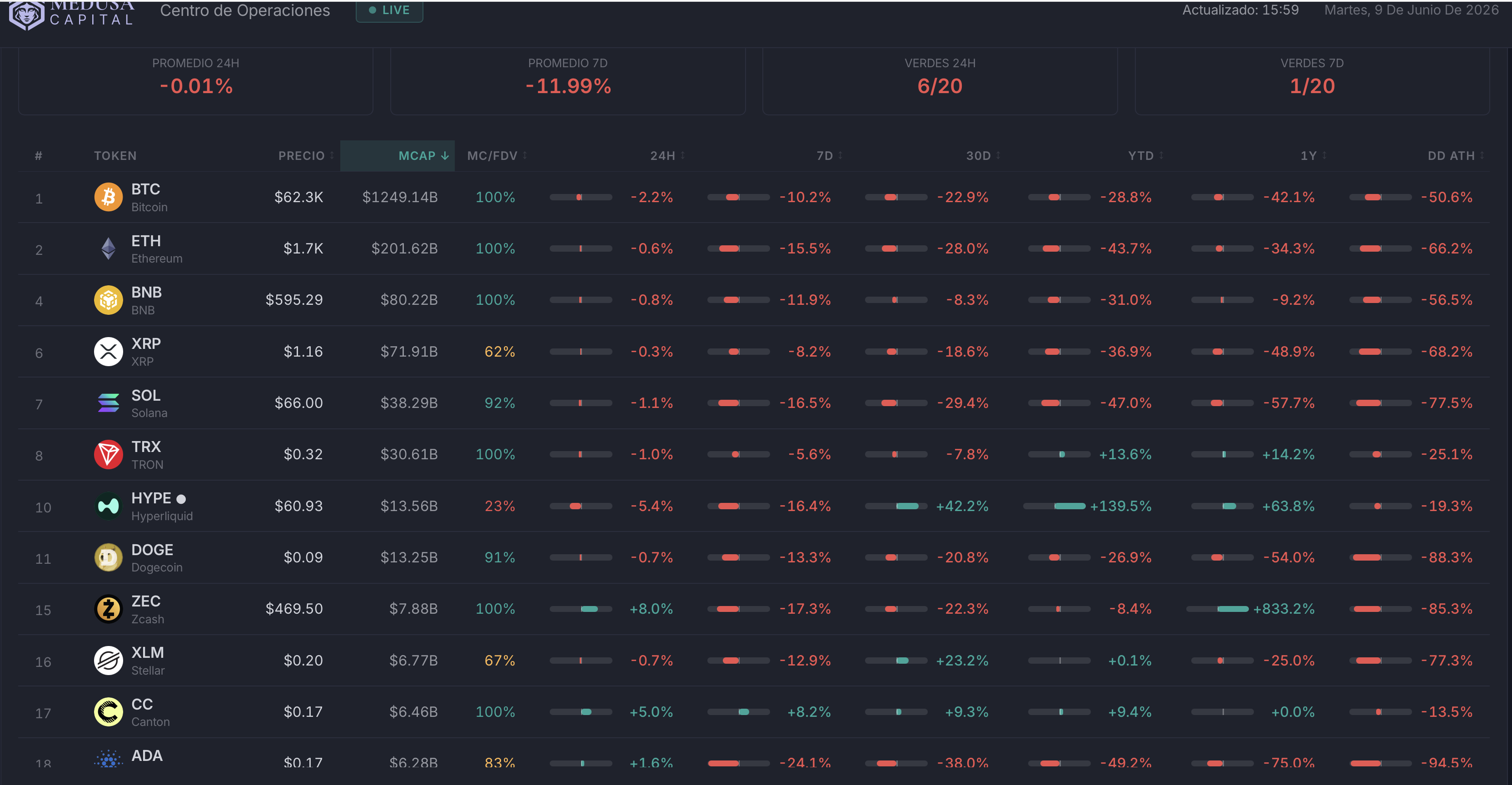Open the Canton CC token name
The image size is (1512, 785).
coord(150,712)
